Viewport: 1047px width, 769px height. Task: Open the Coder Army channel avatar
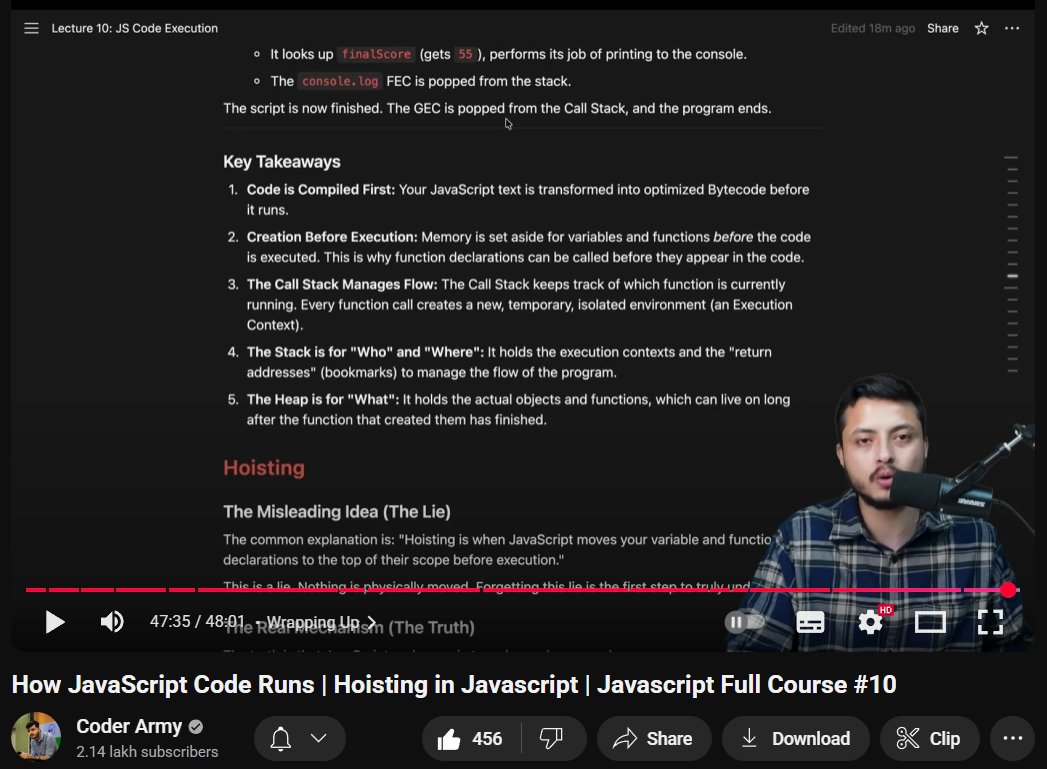36,736
